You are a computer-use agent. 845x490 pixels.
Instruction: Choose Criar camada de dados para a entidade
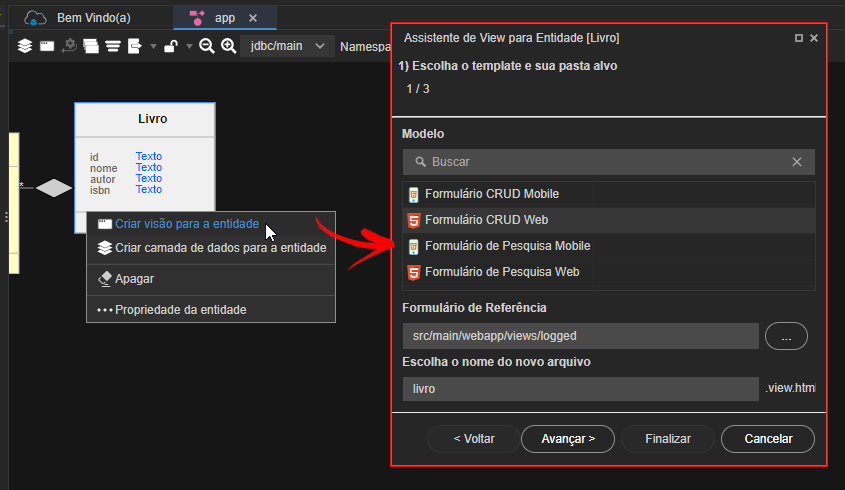[x=211, y=248]
